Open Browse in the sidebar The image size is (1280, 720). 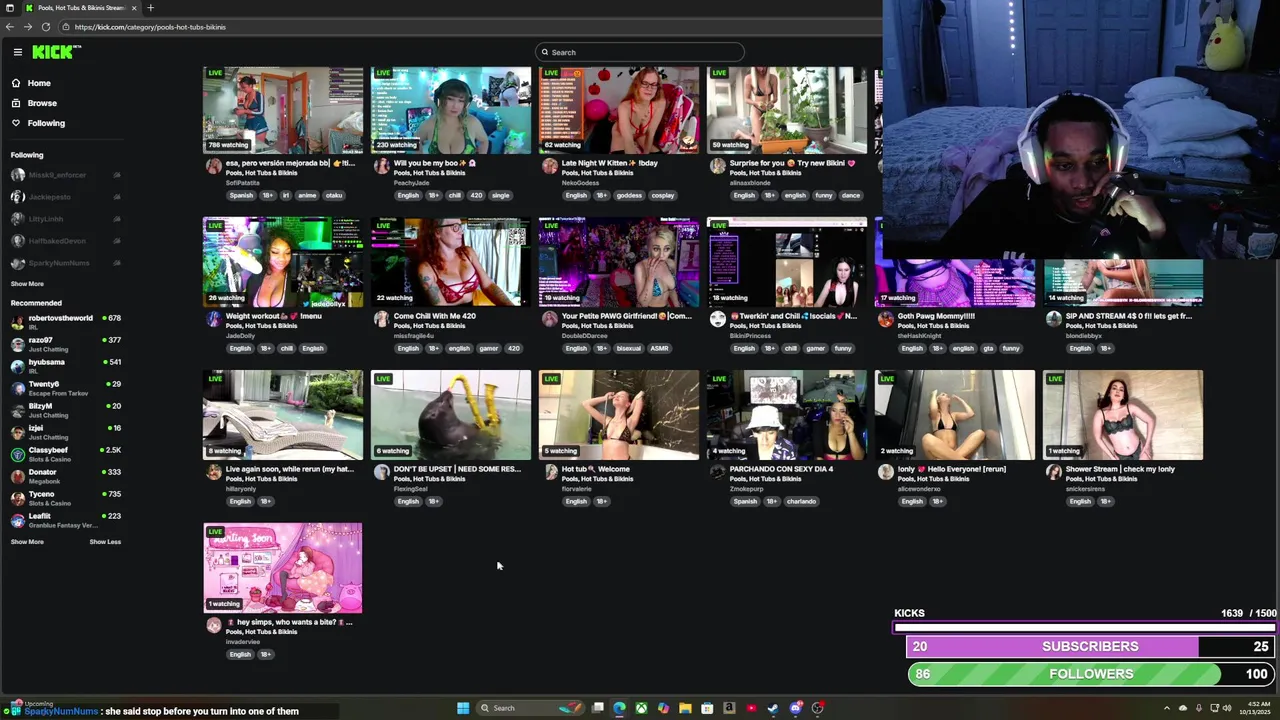pyautogui.click(x=42, y=103)
